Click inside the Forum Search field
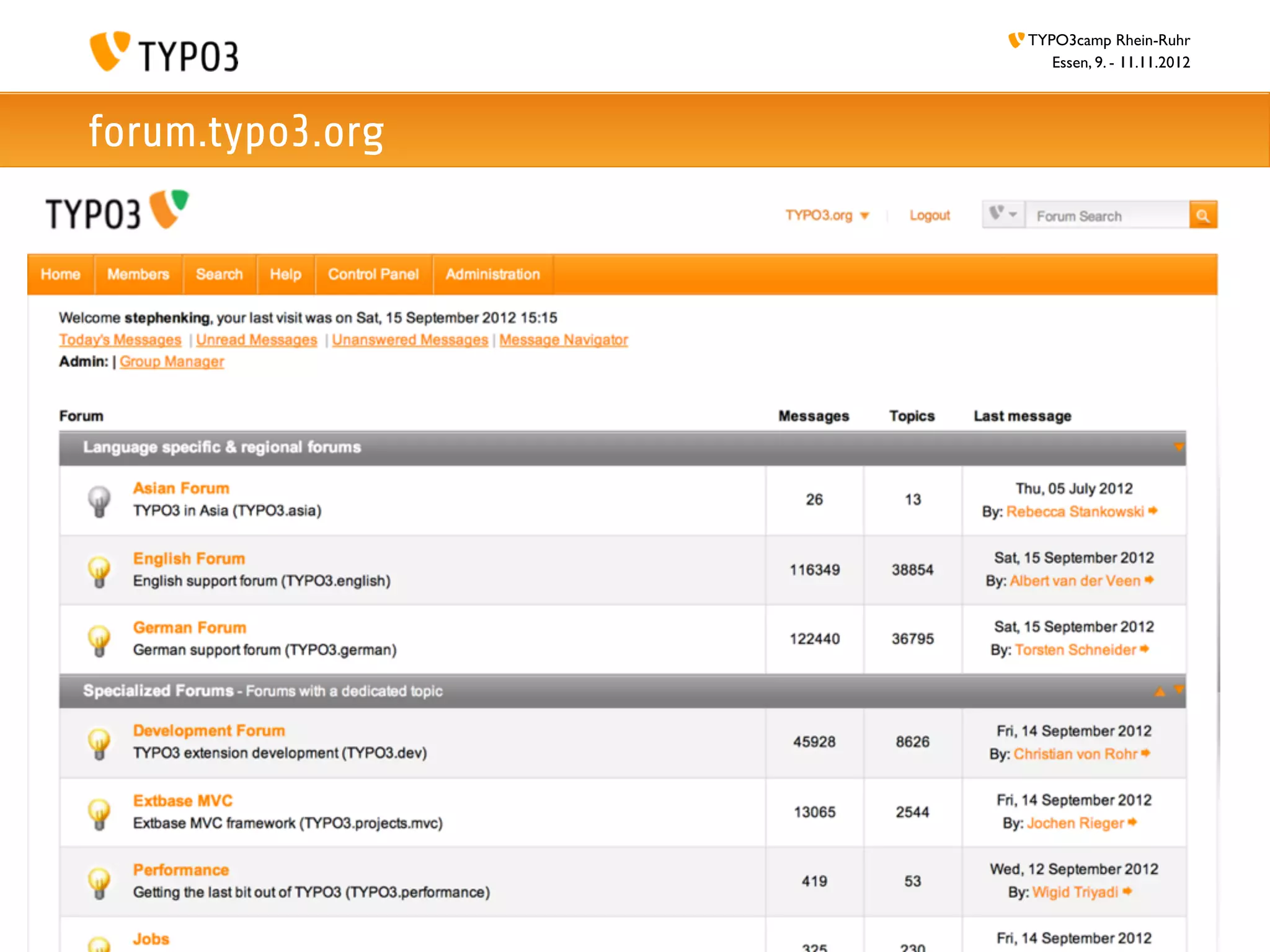Image resolution: width=1270 pixels, height=952 pixels. coord(1106,216)
